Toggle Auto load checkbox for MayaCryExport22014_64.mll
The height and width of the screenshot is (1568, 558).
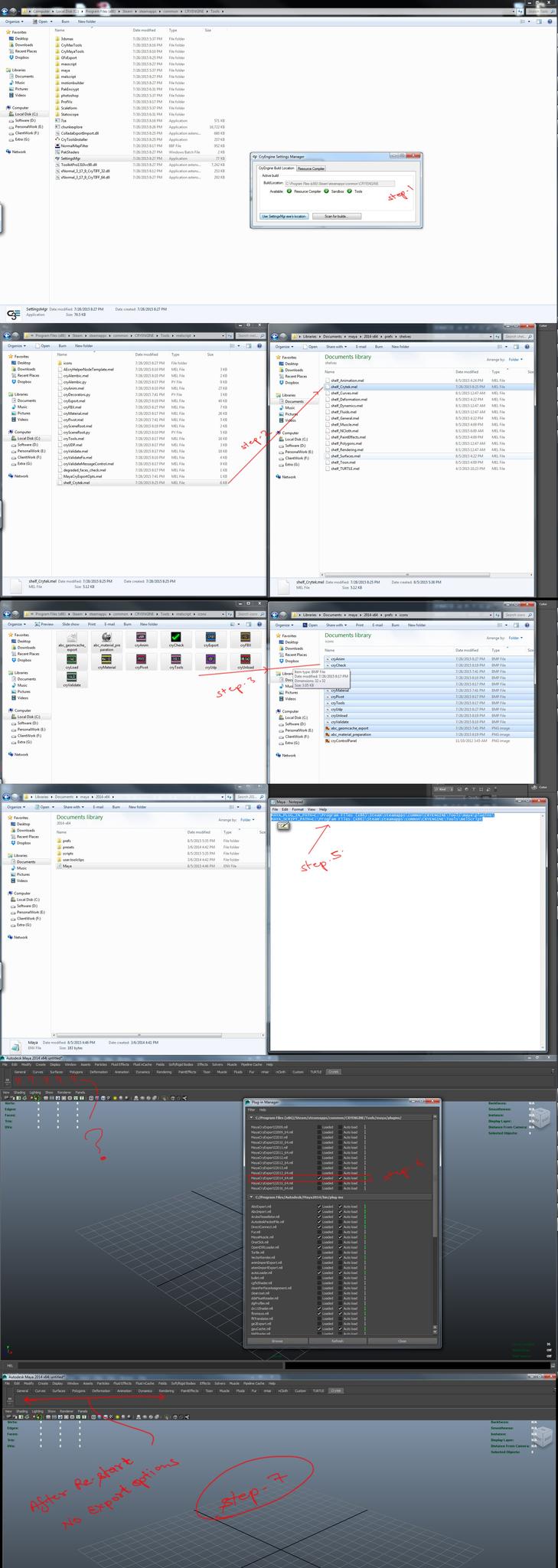coord(341,1178)
